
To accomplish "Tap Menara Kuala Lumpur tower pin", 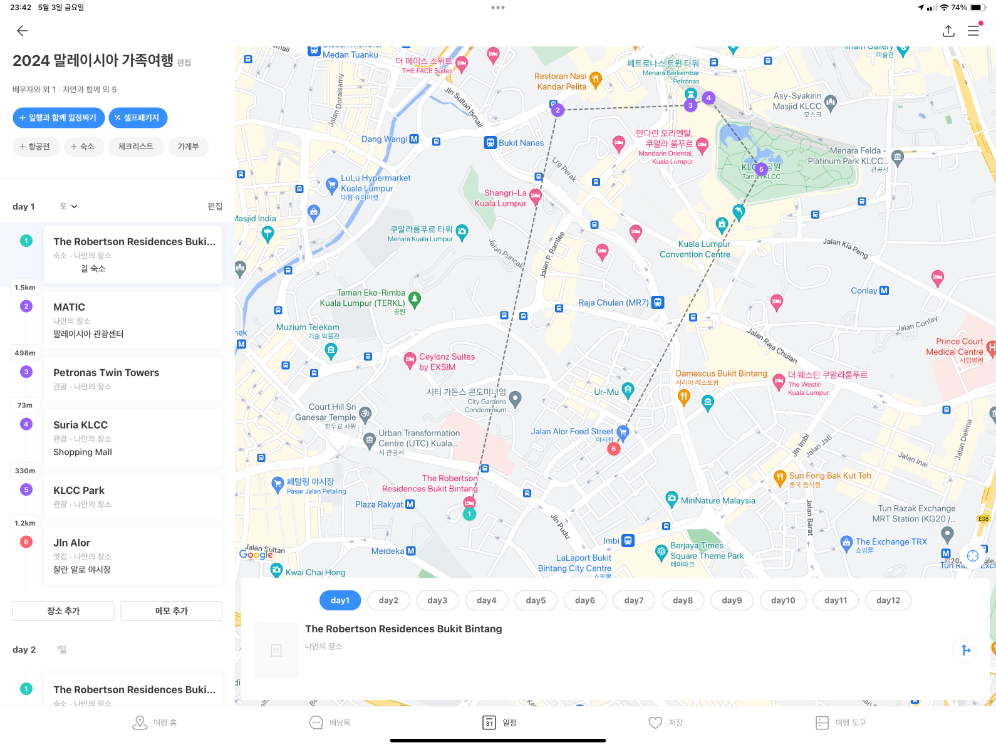I will click(462, 231).
